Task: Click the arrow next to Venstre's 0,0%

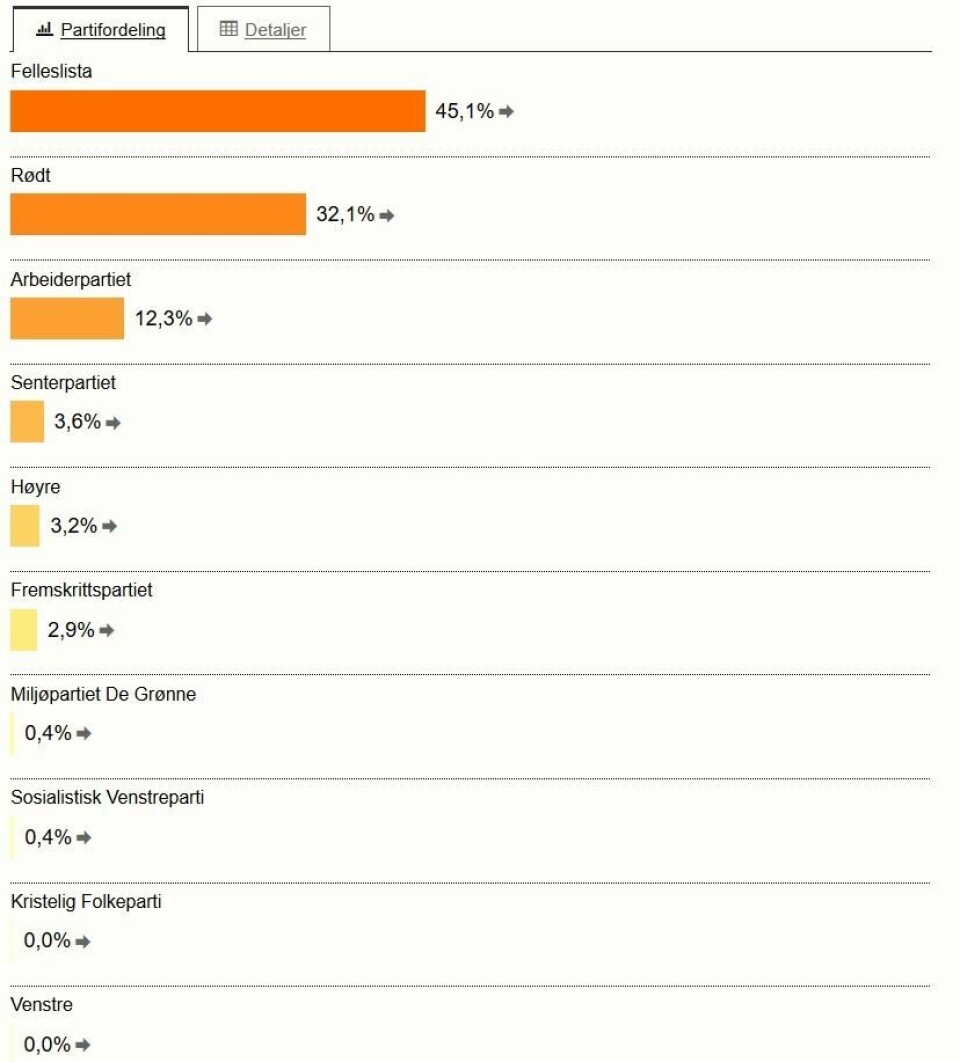Action: click(x=83, y=1045)
